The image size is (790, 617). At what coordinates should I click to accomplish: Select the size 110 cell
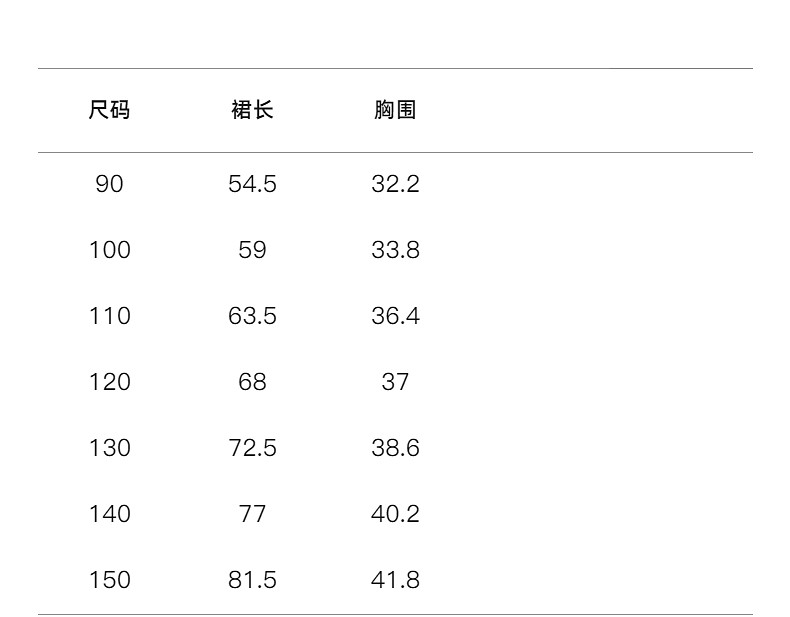pyautogui.click(x=109, y=316)
